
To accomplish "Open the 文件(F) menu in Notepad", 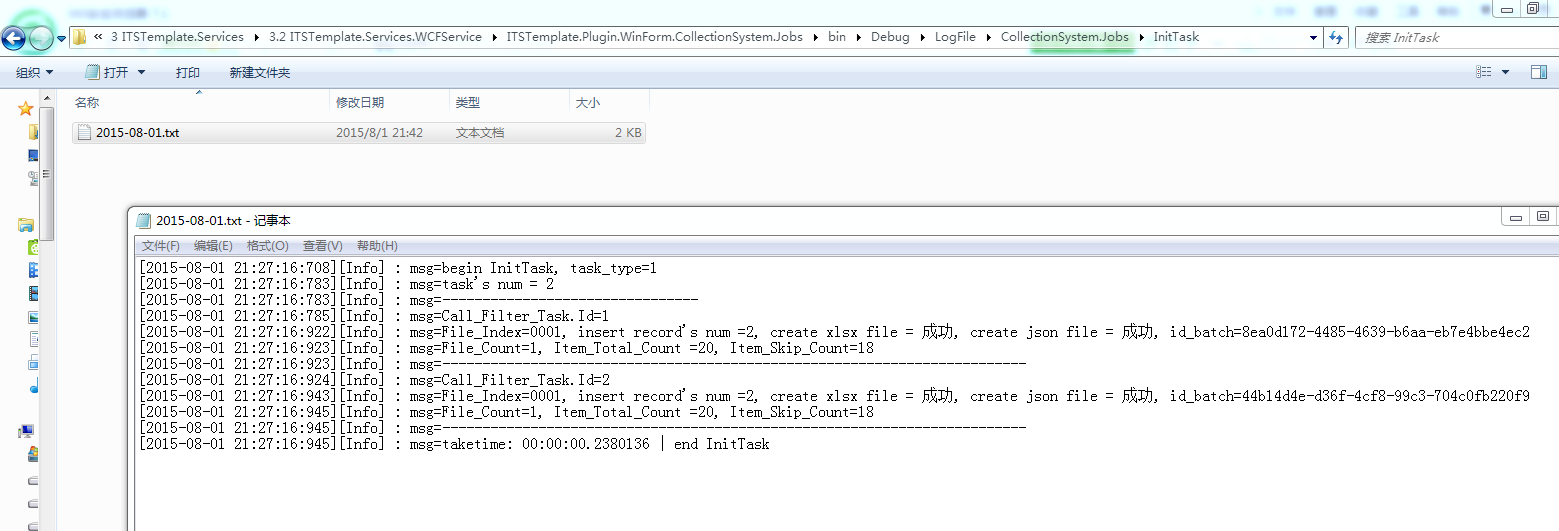I will (x=161, y=246).
